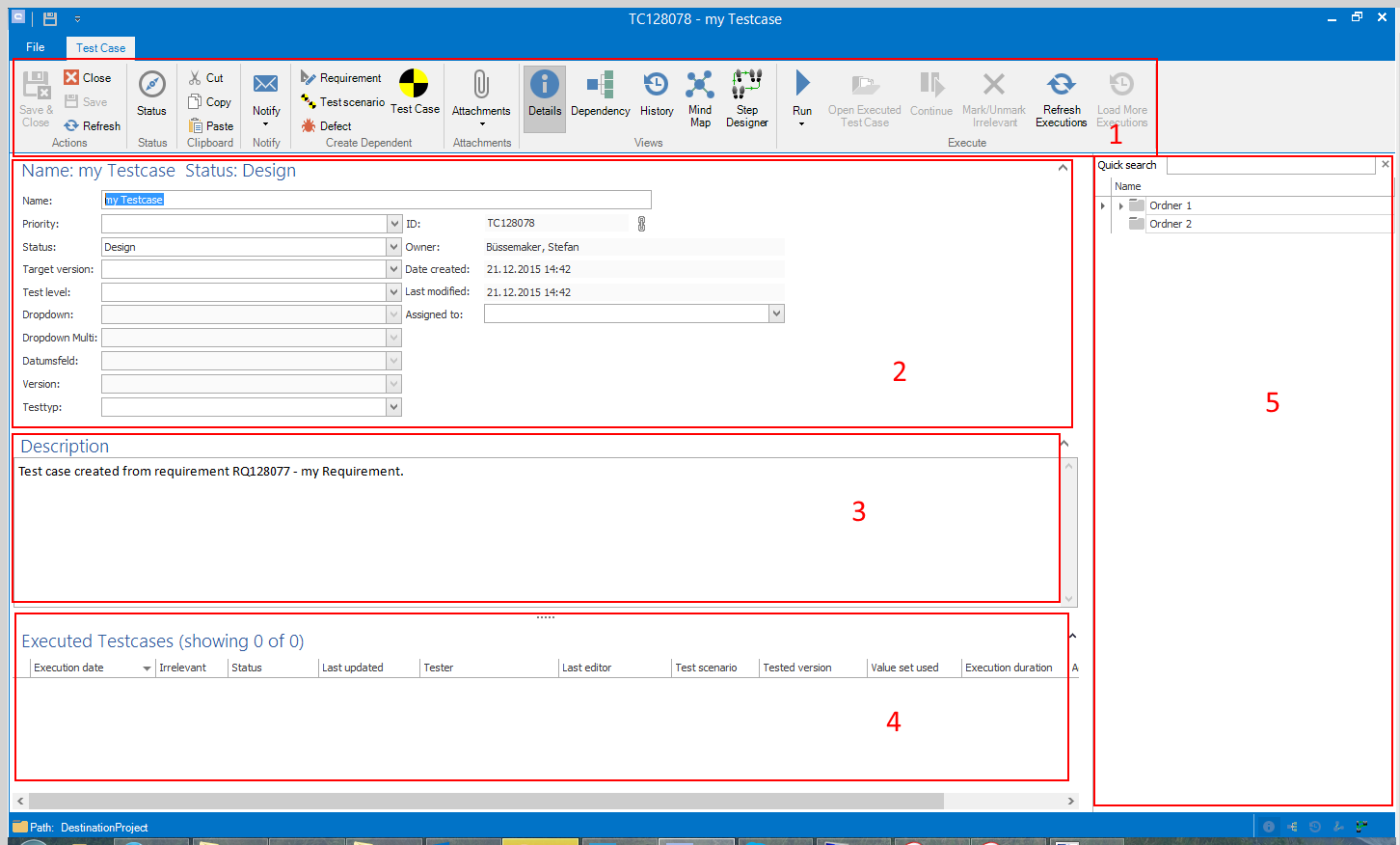Expand the Assigned to dropdown

(x=776, y=313)
